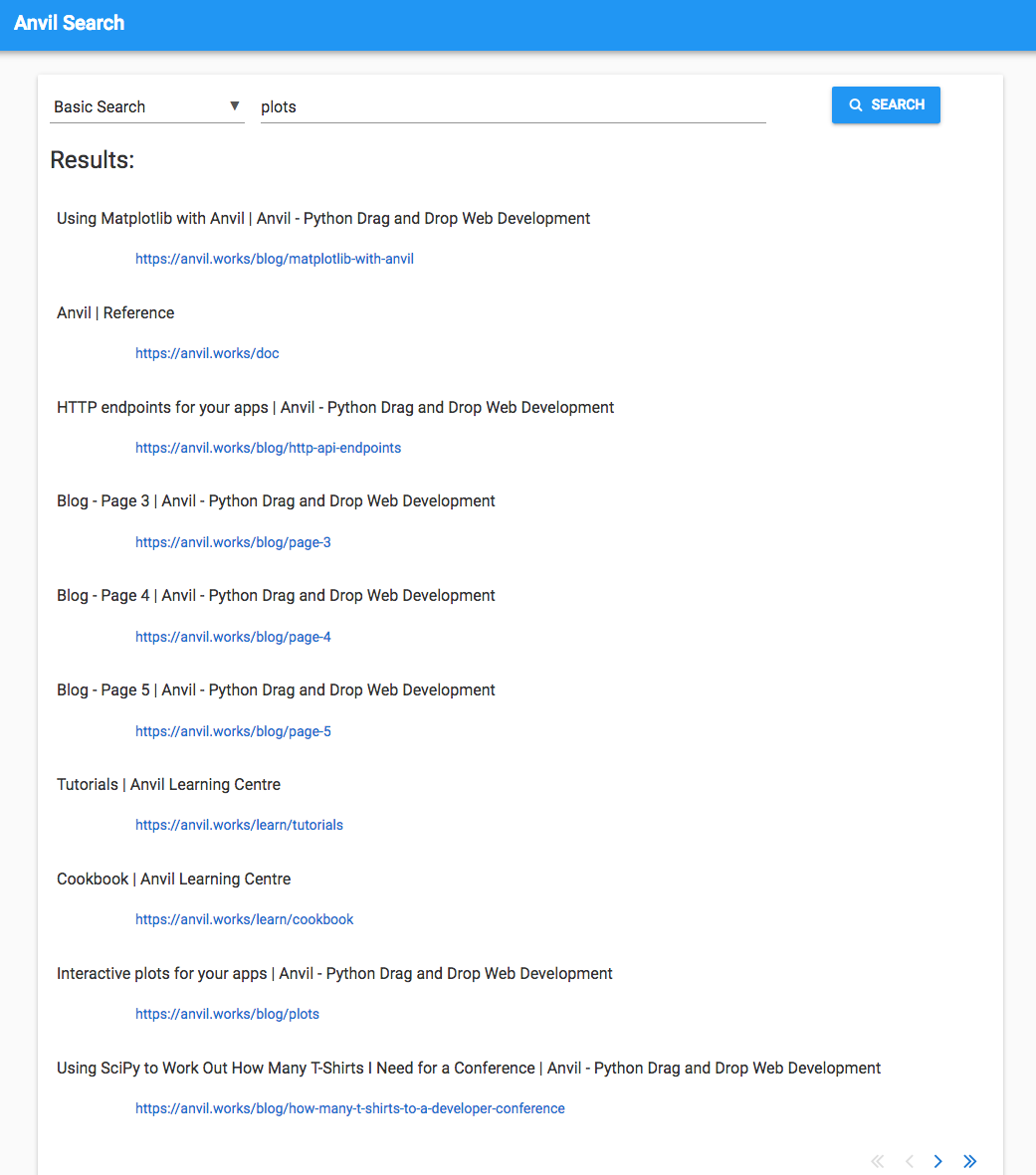Open the learn/tutorials link

(239, 825)
